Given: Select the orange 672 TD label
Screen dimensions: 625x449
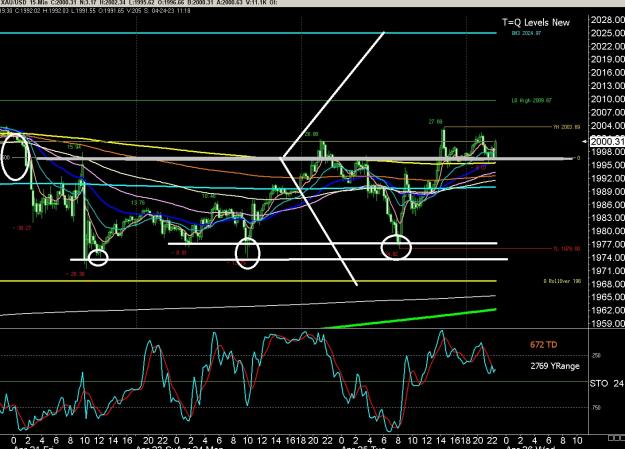Looking at the screenshot, I should 543,345.
